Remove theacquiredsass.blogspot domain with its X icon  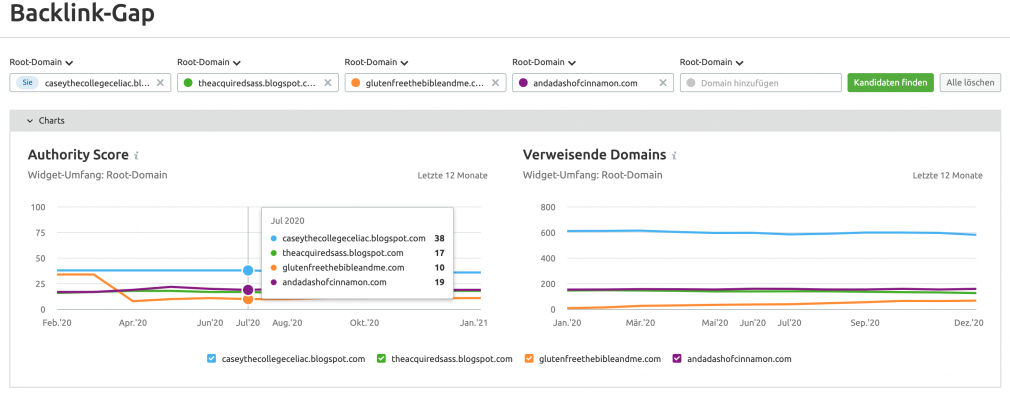pyautogui.click(x=328, y=83)
